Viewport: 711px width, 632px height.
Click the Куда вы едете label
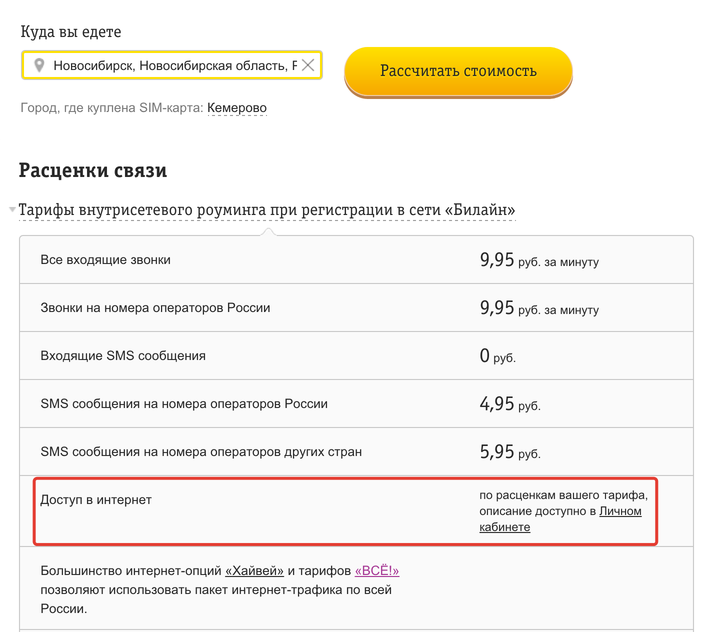click(x=71, y=32)
